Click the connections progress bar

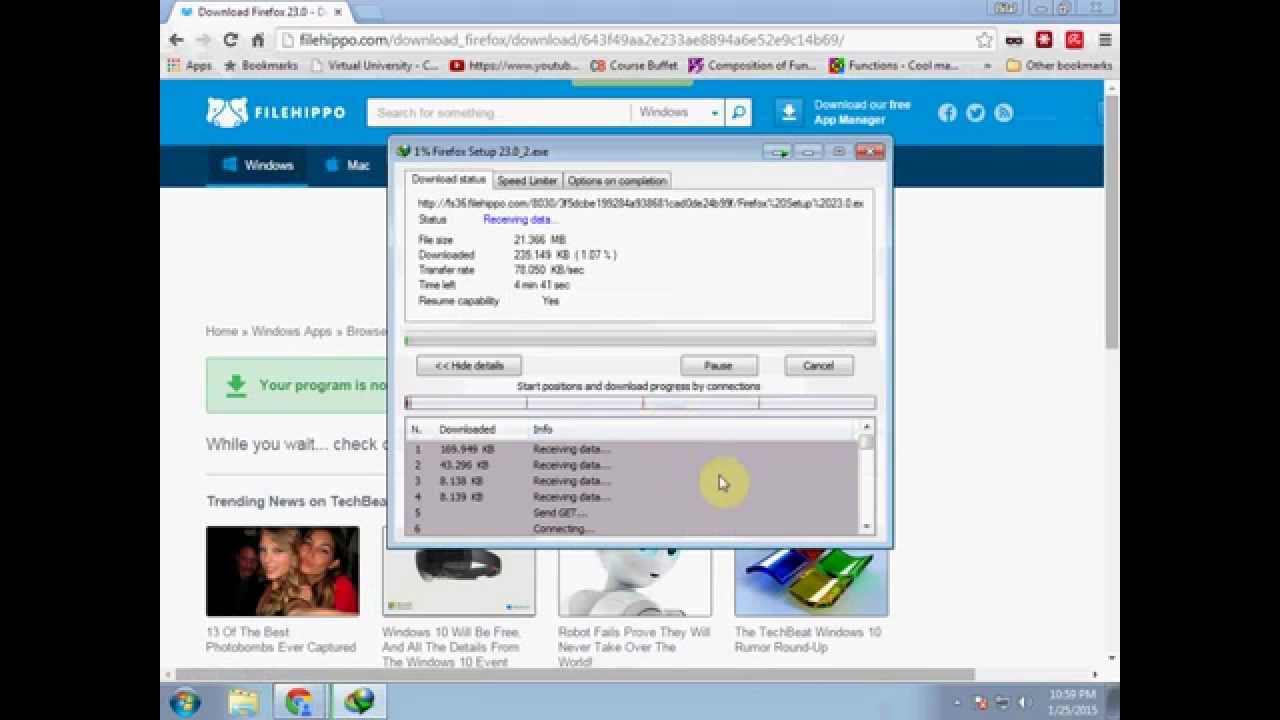coord(640,403)
